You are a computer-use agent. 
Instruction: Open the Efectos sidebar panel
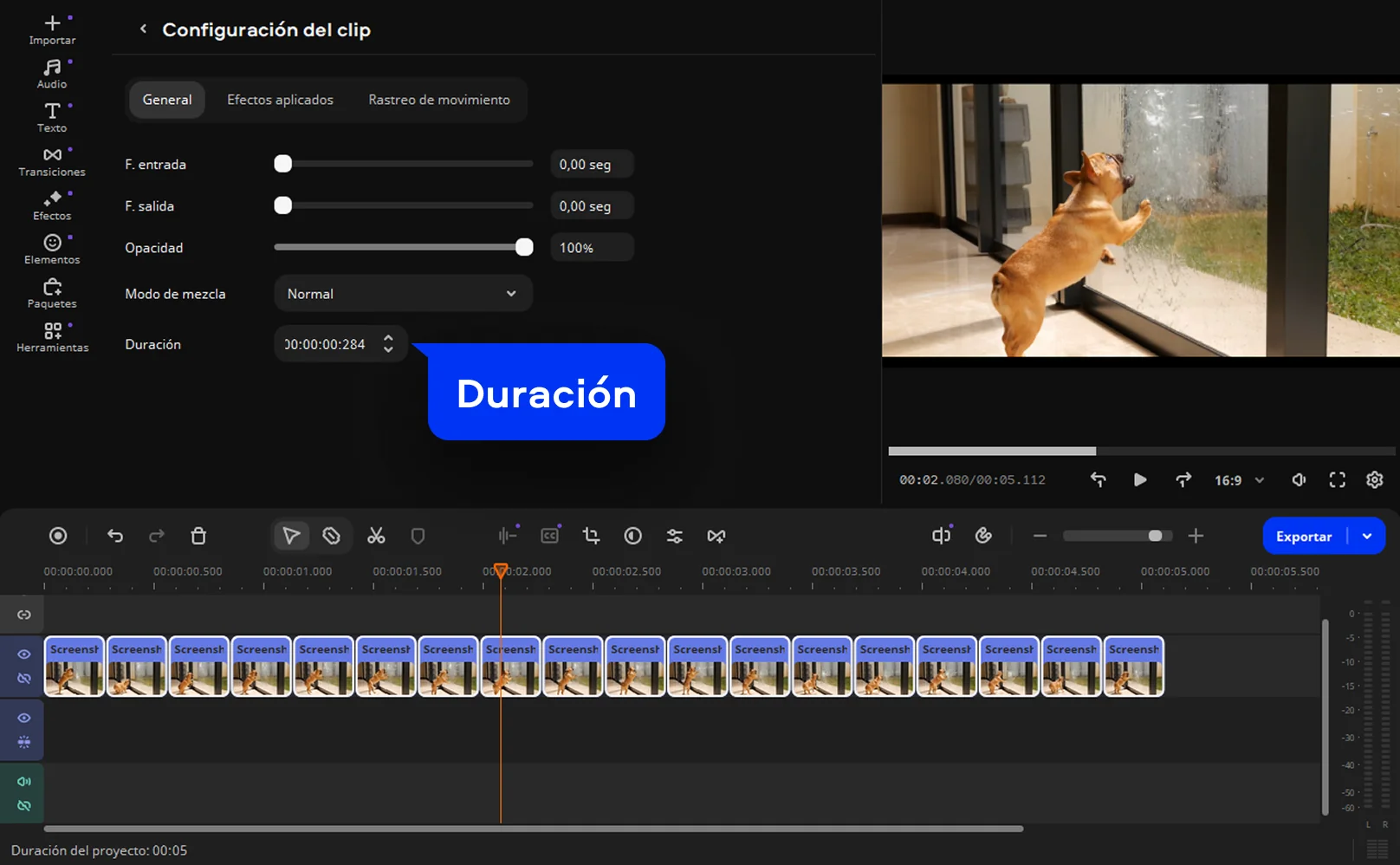click(52, 205)
